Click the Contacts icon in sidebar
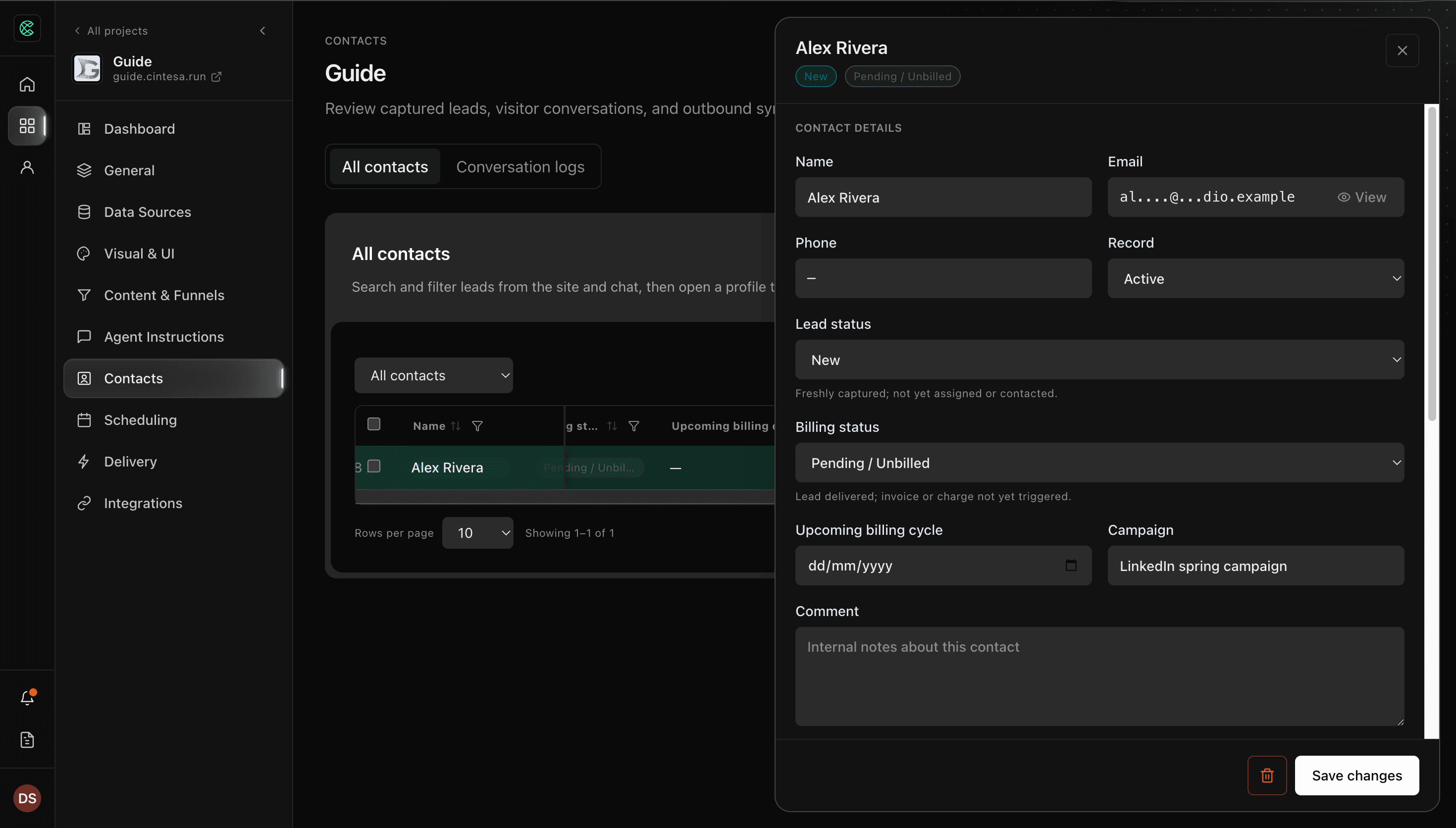This screenshot has height=828, width=1456. 84,378
